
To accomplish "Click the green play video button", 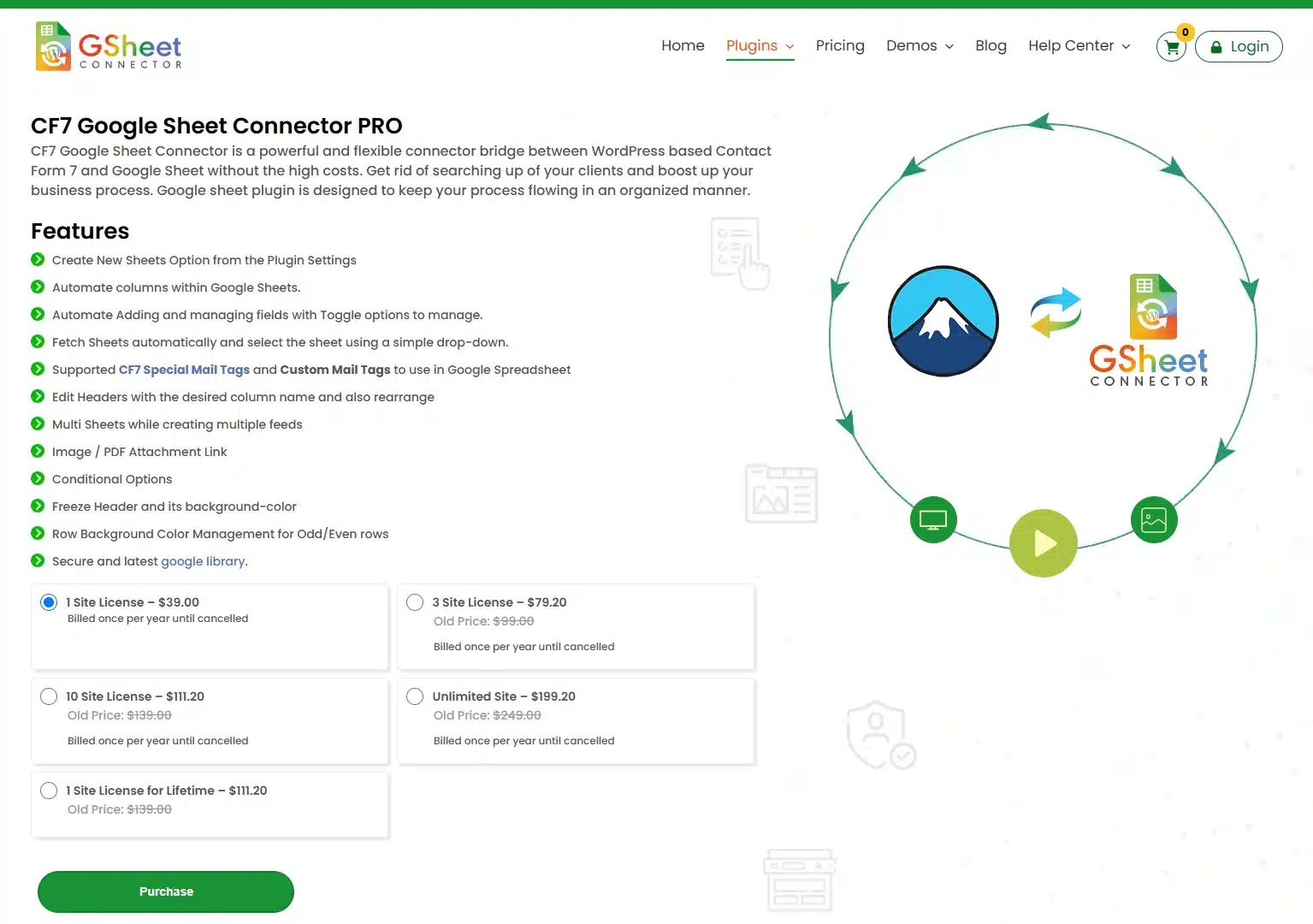I will point(1043,543).
